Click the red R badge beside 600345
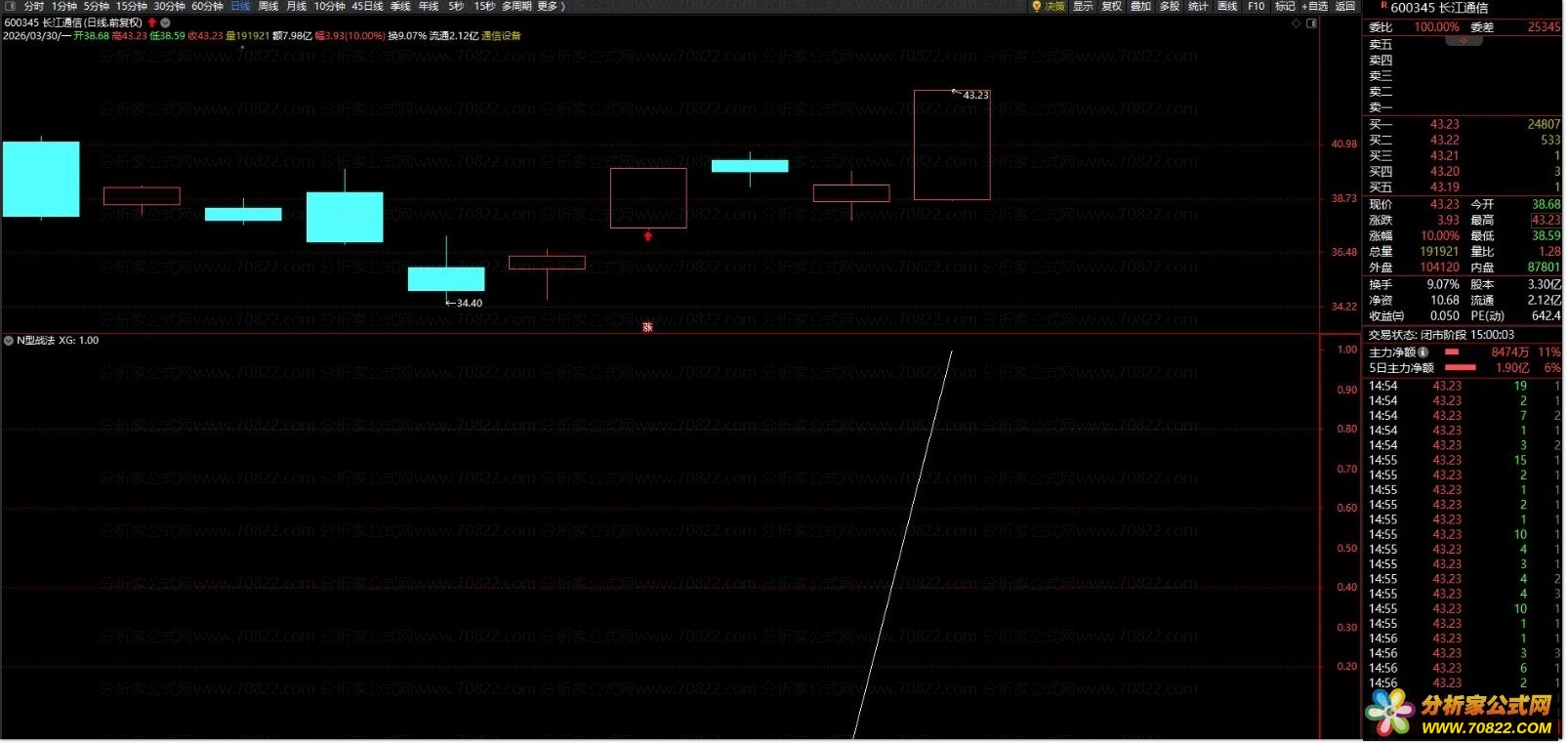This screenshot has width=1568, height=744. click(x=1383, y=6)
